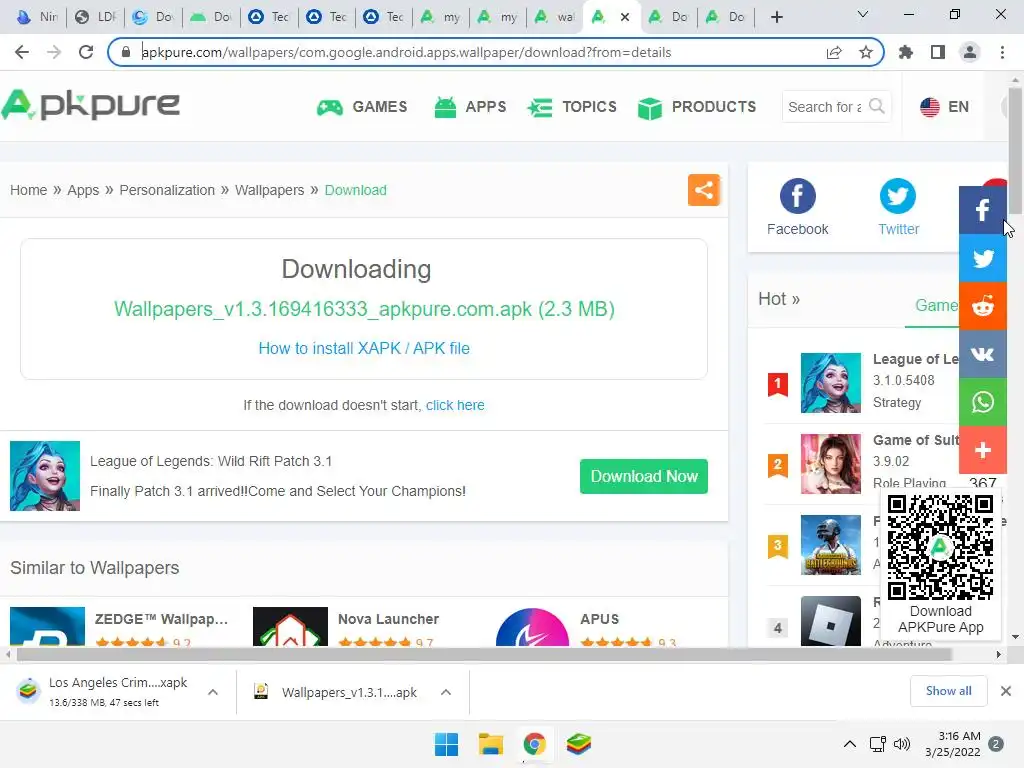Share via VK in floating sidebar
Viewport: 1024px width, 768px height.
click(982, 354)
